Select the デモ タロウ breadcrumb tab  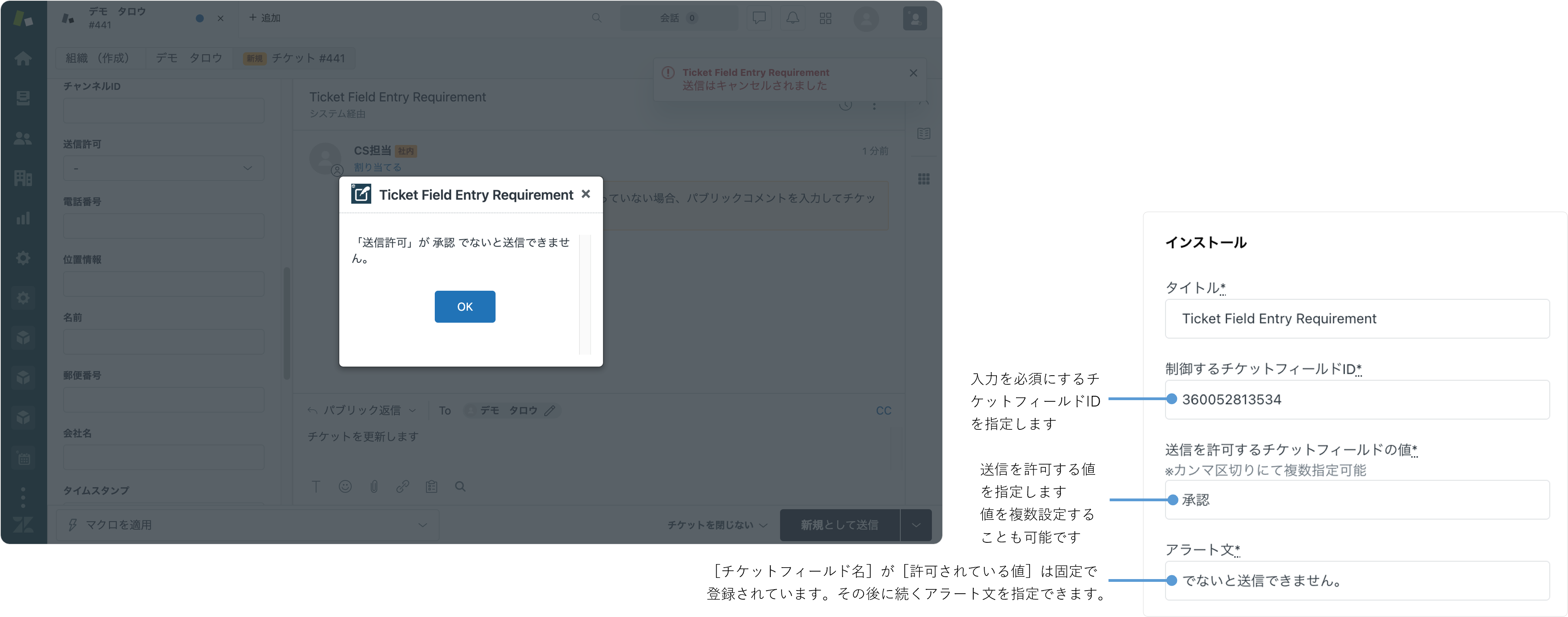pos(189,58)
